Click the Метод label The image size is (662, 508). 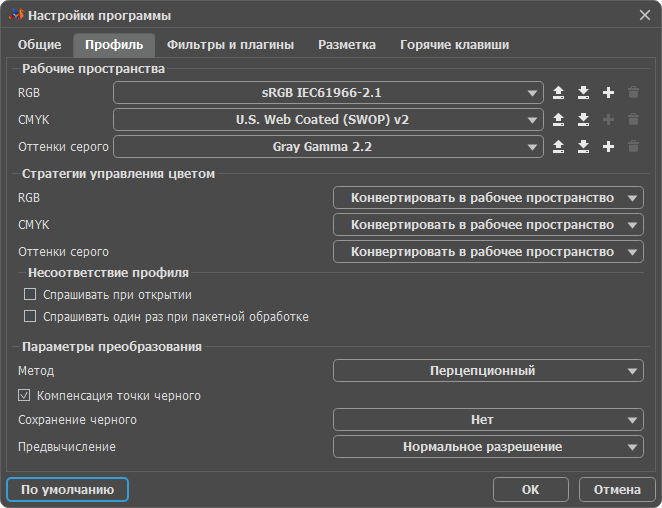coord(36,371)
